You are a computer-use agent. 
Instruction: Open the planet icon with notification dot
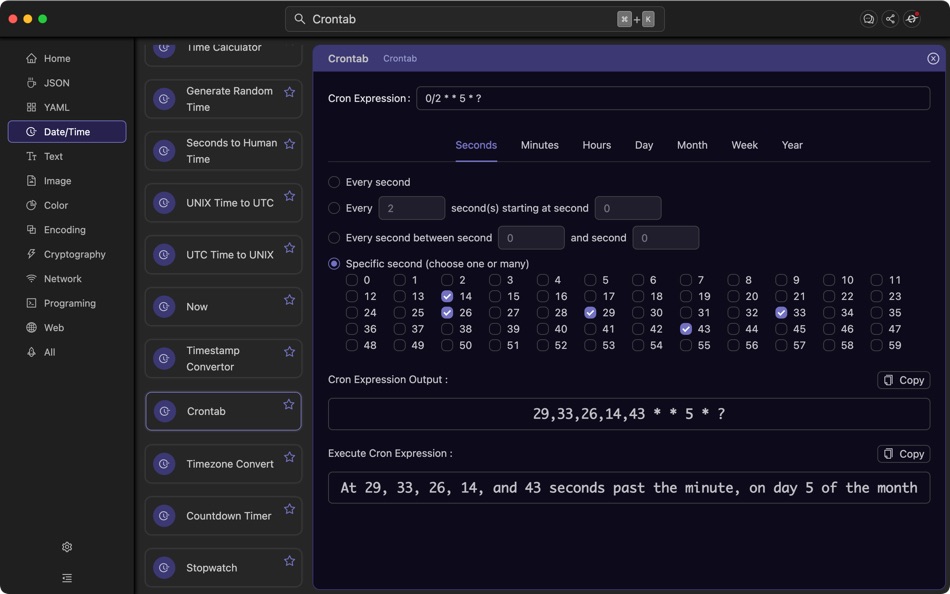pos(912,19)
